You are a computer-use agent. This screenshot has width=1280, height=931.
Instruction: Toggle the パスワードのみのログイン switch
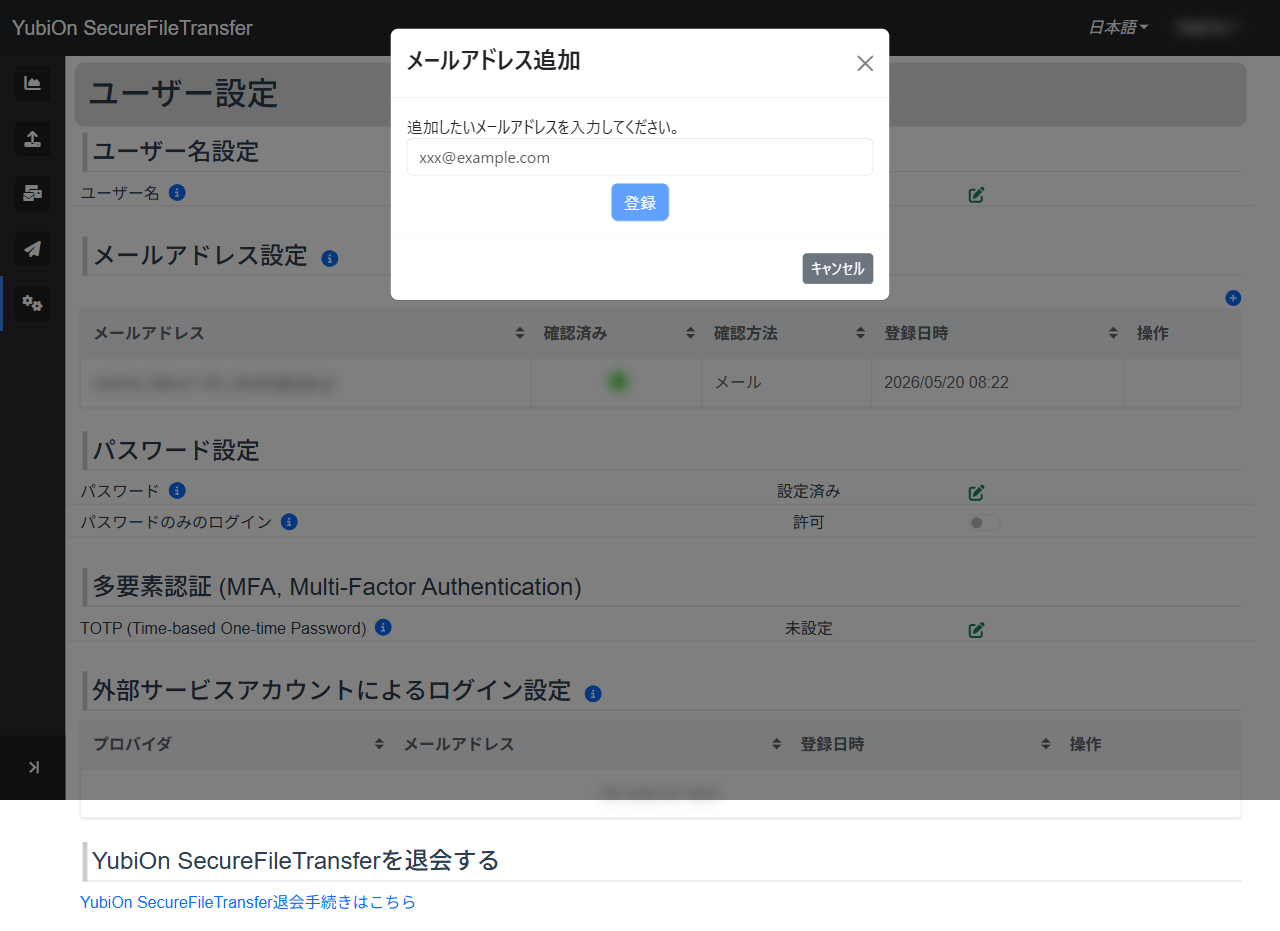tap(984, 523)
